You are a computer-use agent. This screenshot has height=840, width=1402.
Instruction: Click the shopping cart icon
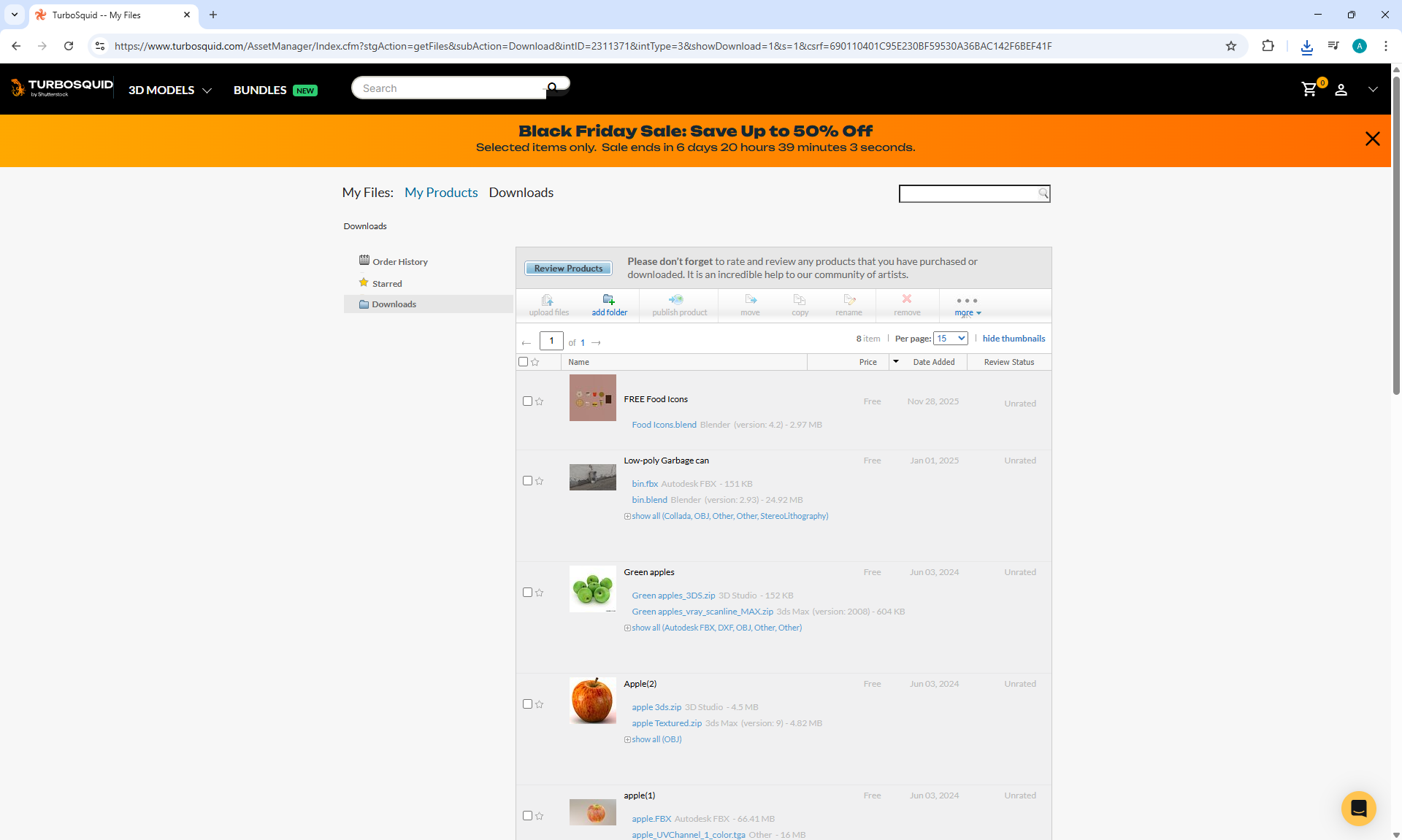click(x=1309, y=89)
